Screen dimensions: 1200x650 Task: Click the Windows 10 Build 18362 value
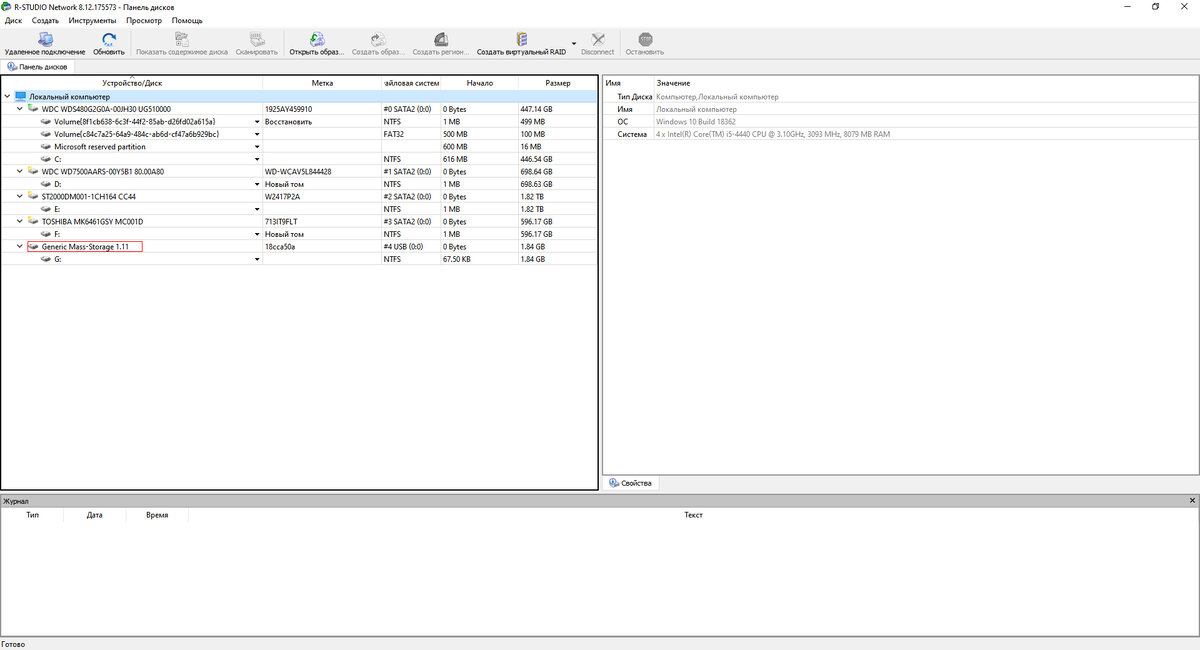[694, 121]
